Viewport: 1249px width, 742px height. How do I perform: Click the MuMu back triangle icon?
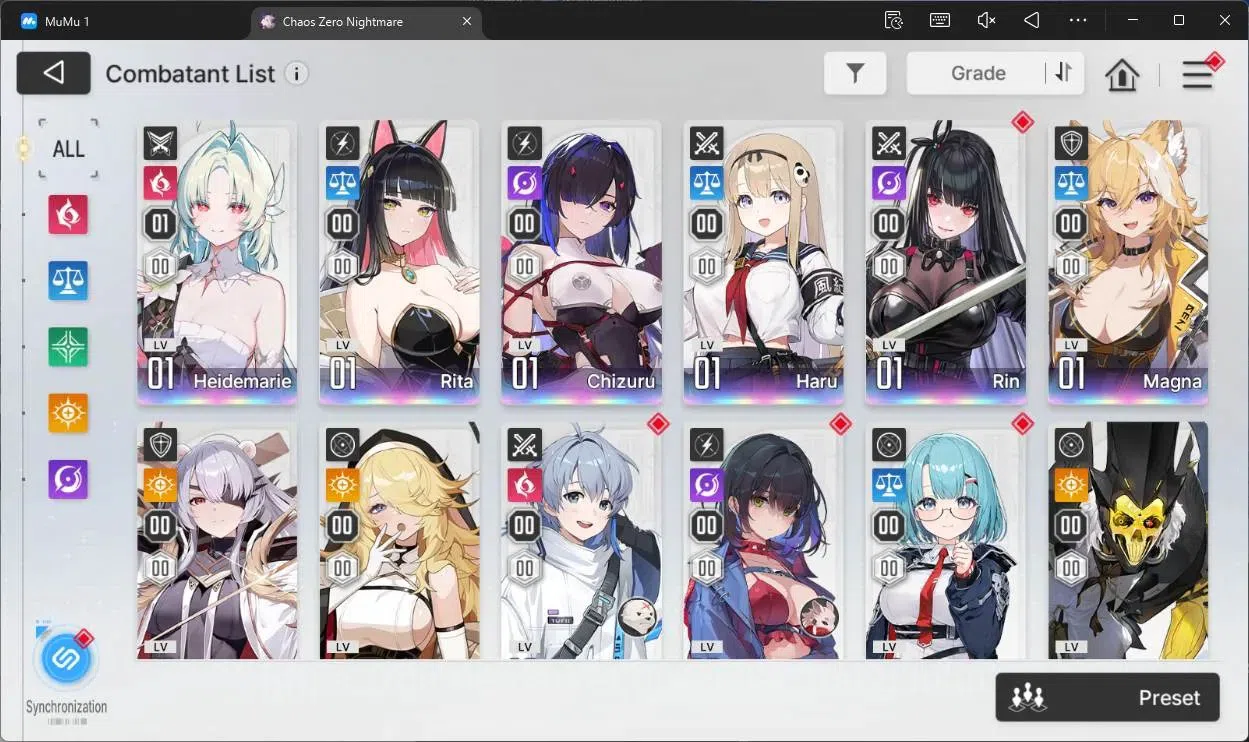point(1032,20)
